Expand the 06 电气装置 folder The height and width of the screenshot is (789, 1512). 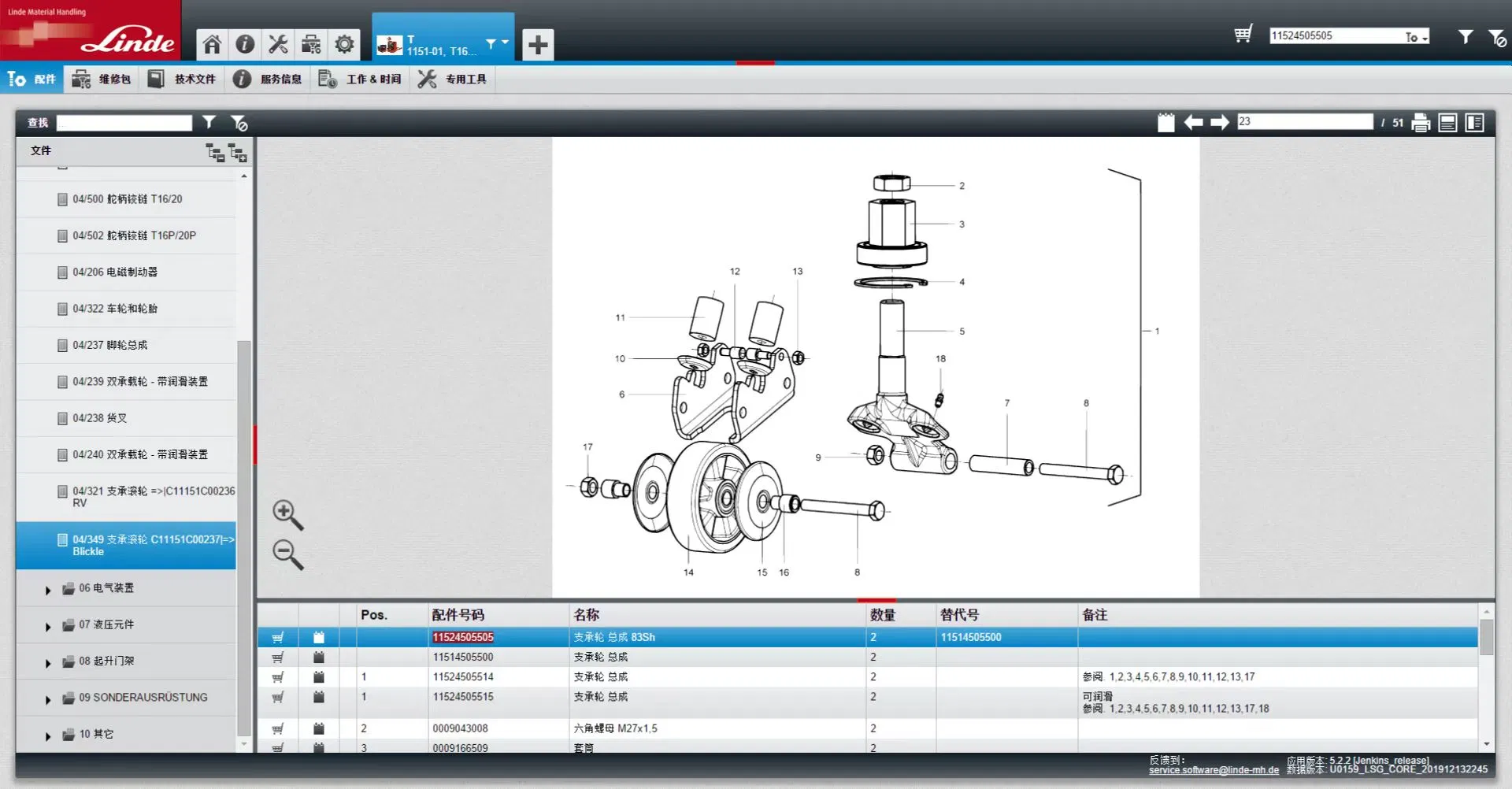pyautogui.click(x=48, y=590)
